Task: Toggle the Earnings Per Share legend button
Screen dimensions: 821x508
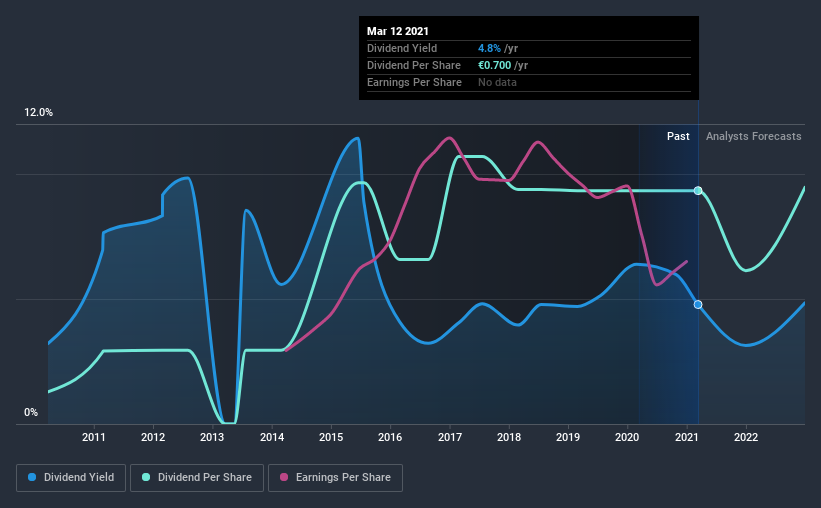Action: [336, 478]
